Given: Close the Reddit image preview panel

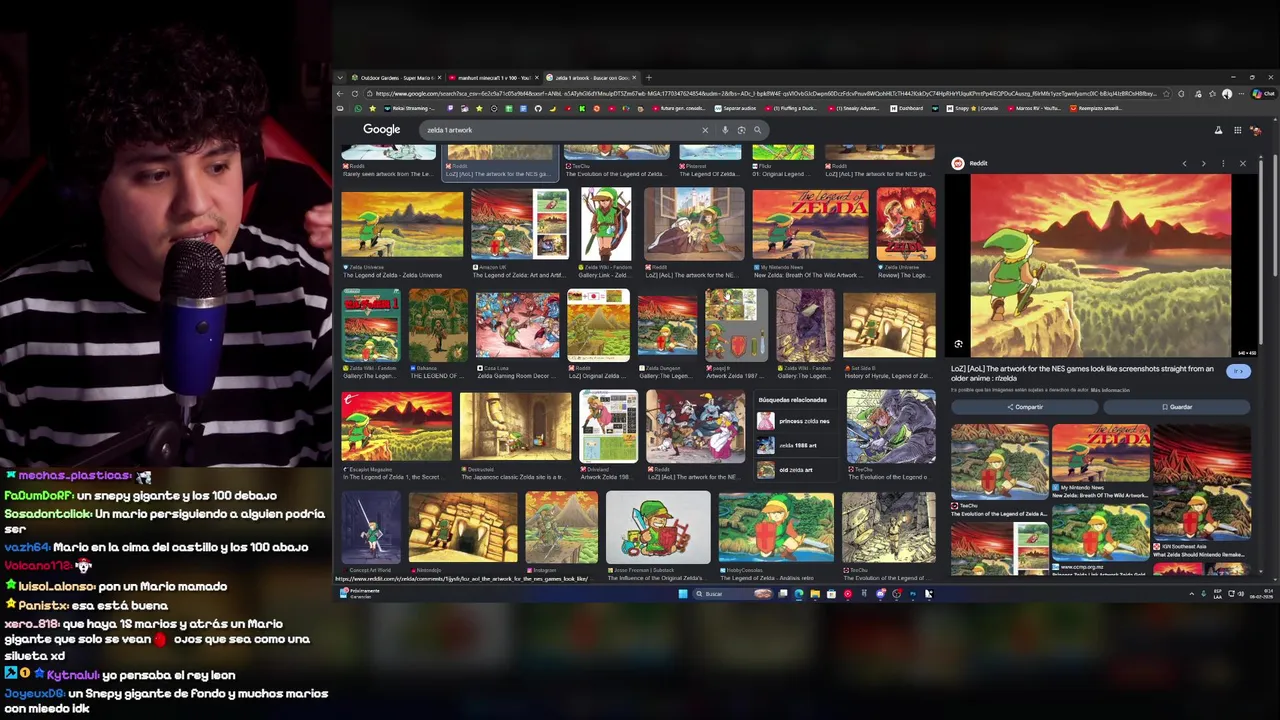Looking at the screenshot, I should (1243, 163).
